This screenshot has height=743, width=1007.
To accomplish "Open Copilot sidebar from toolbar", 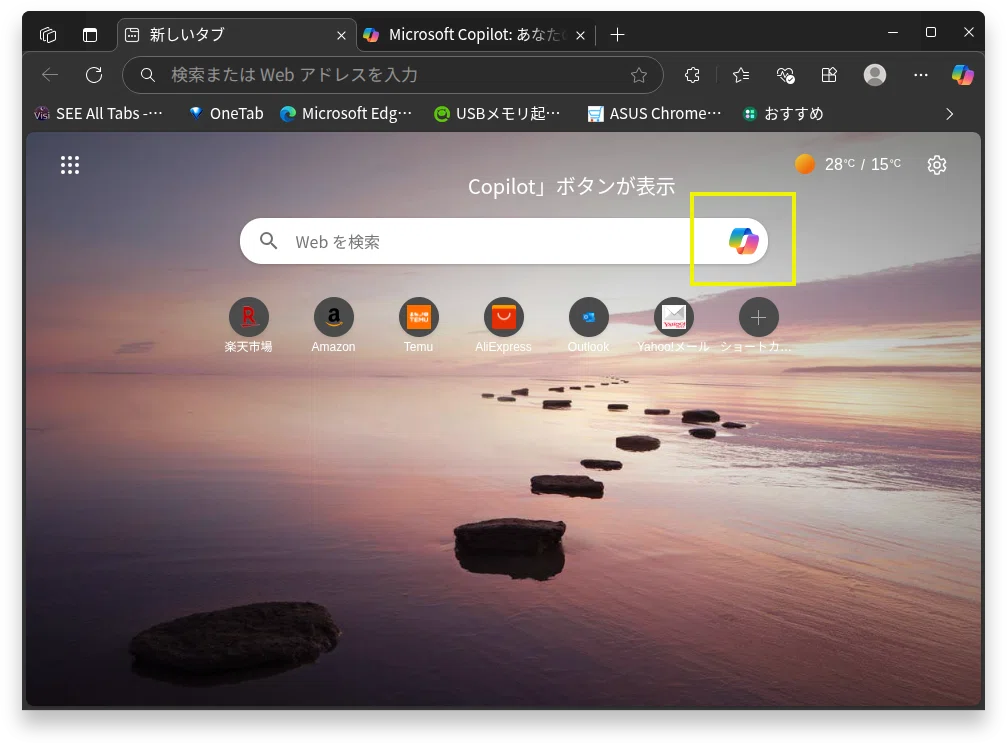I will tap(962, 75).
